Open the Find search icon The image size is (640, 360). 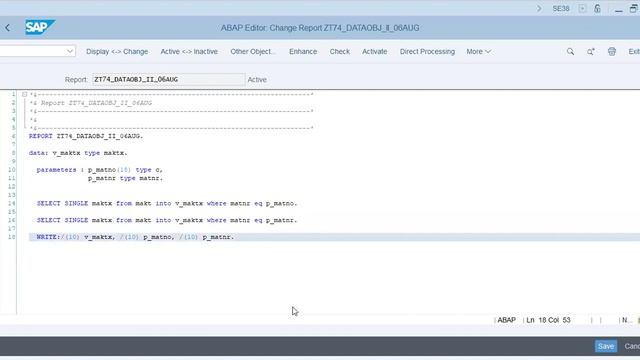(570, 51)
